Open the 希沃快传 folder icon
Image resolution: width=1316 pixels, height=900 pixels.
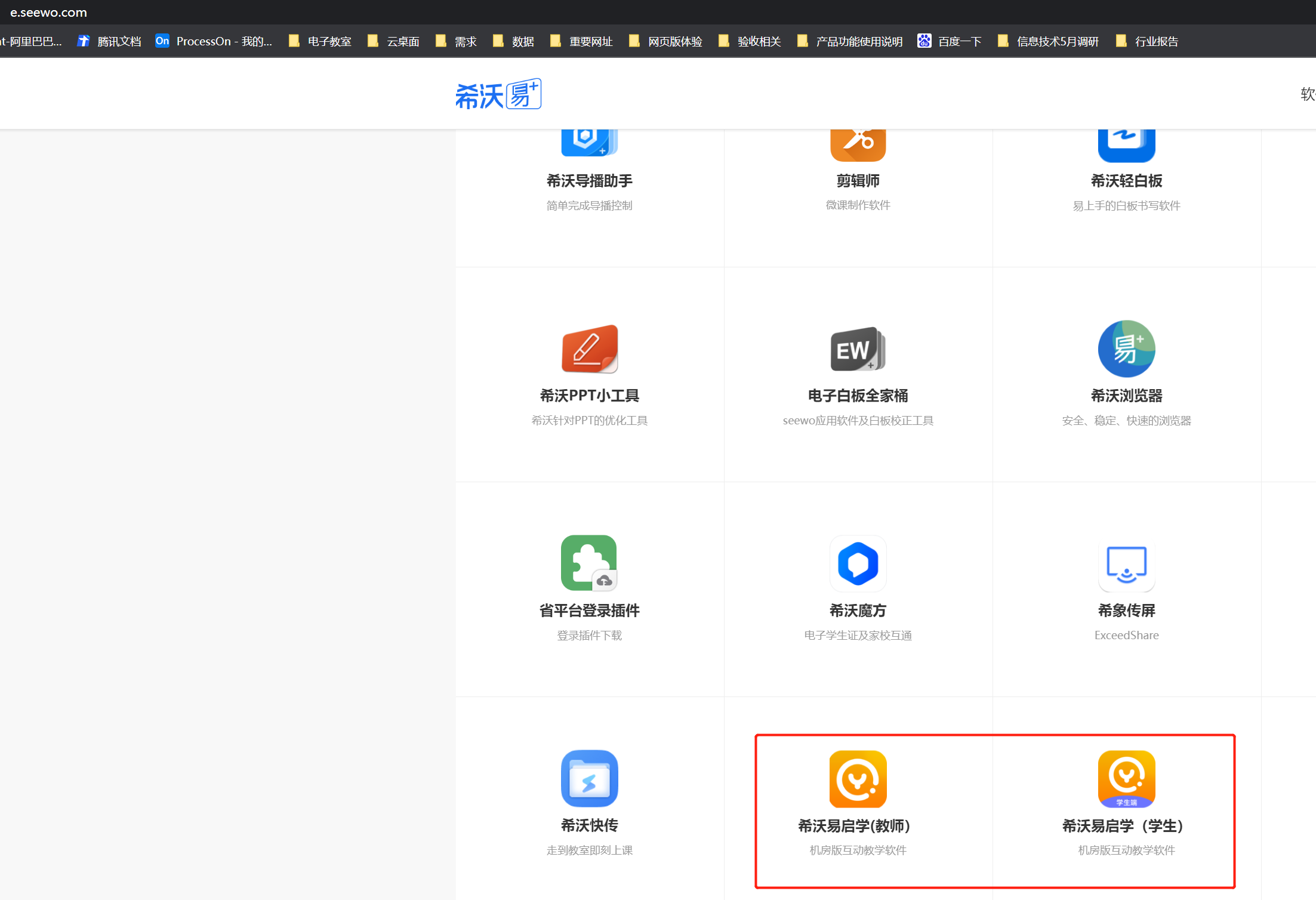[590, 779]
